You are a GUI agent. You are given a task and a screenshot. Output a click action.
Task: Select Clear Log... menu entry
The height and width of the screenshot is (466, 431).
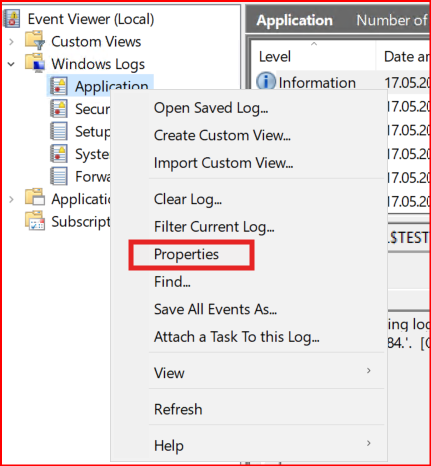click(188, 199)
